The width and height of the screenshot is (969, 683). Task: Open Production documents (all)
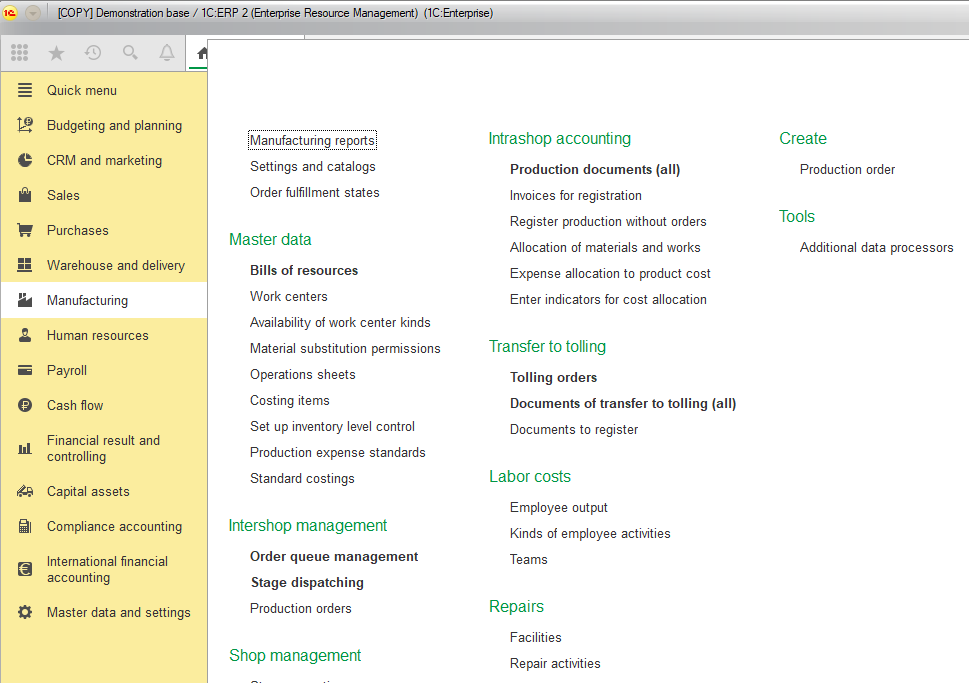pyautogui.click(x=594, y=169)
